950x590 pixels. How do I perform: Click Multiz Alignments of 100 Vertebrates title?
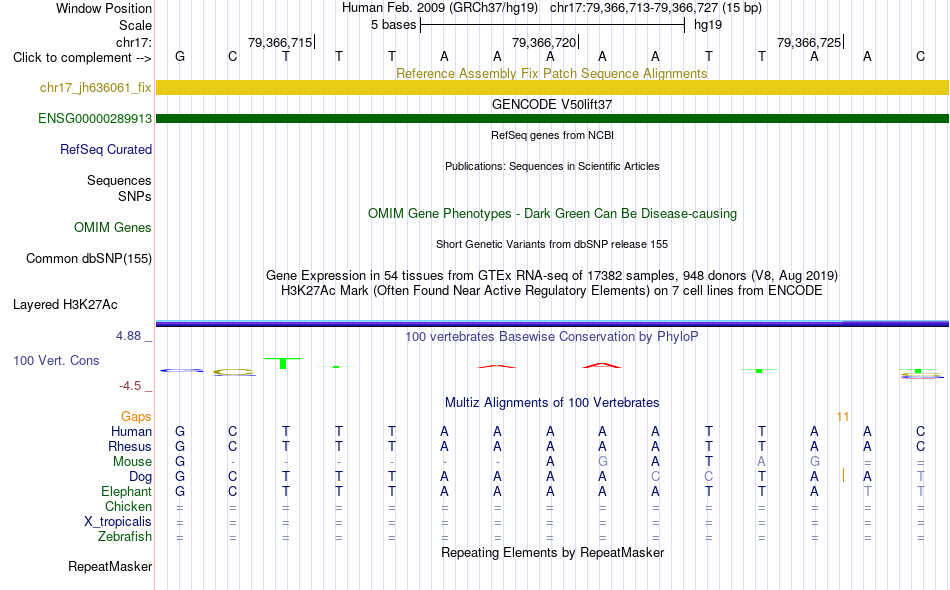tap(552, 403)
